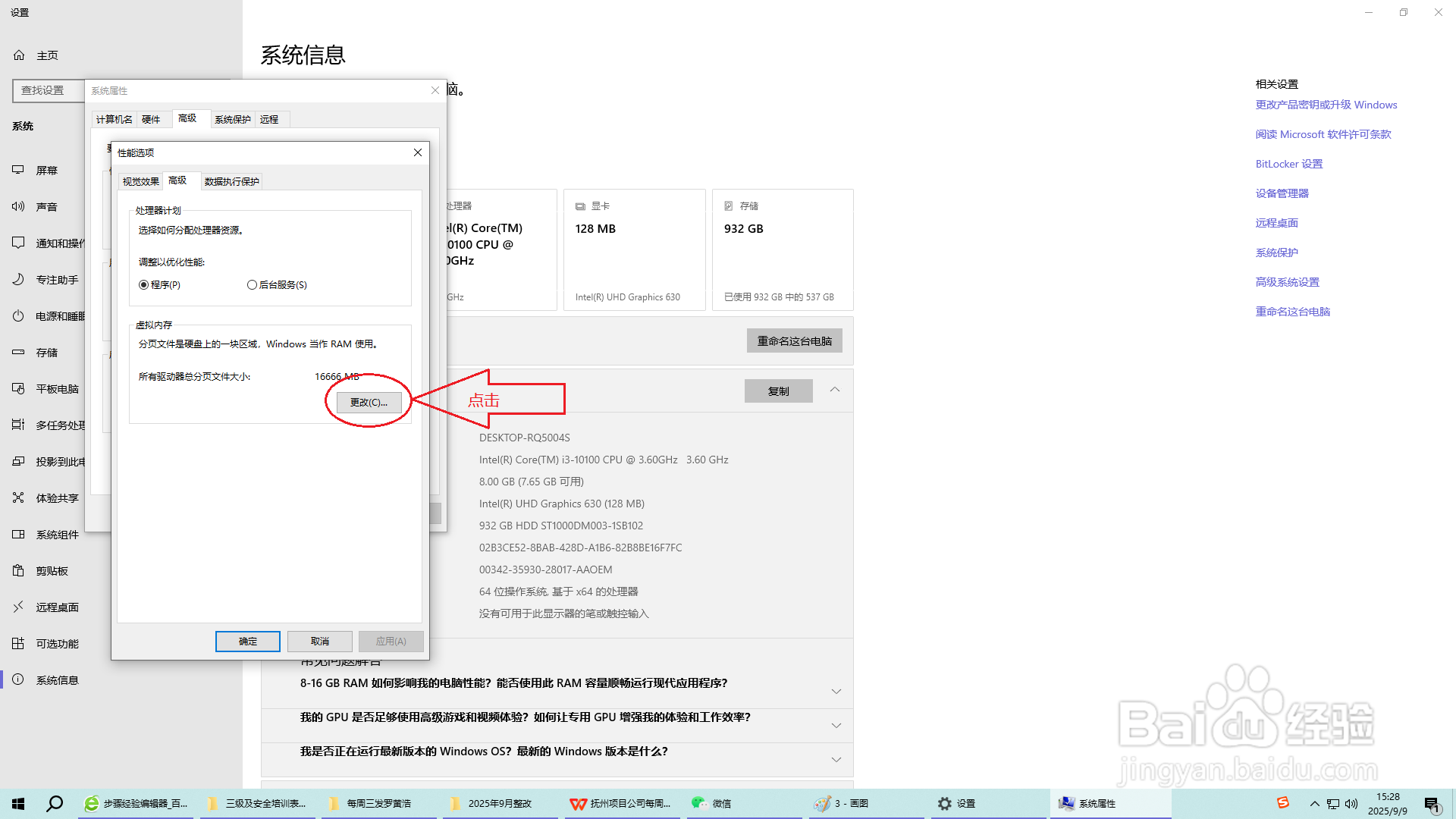Image resolution: width=1456 pixels, height=819 pixels.
Task: Expand the Windows OS 版本 question
Action: coord(836,759)
